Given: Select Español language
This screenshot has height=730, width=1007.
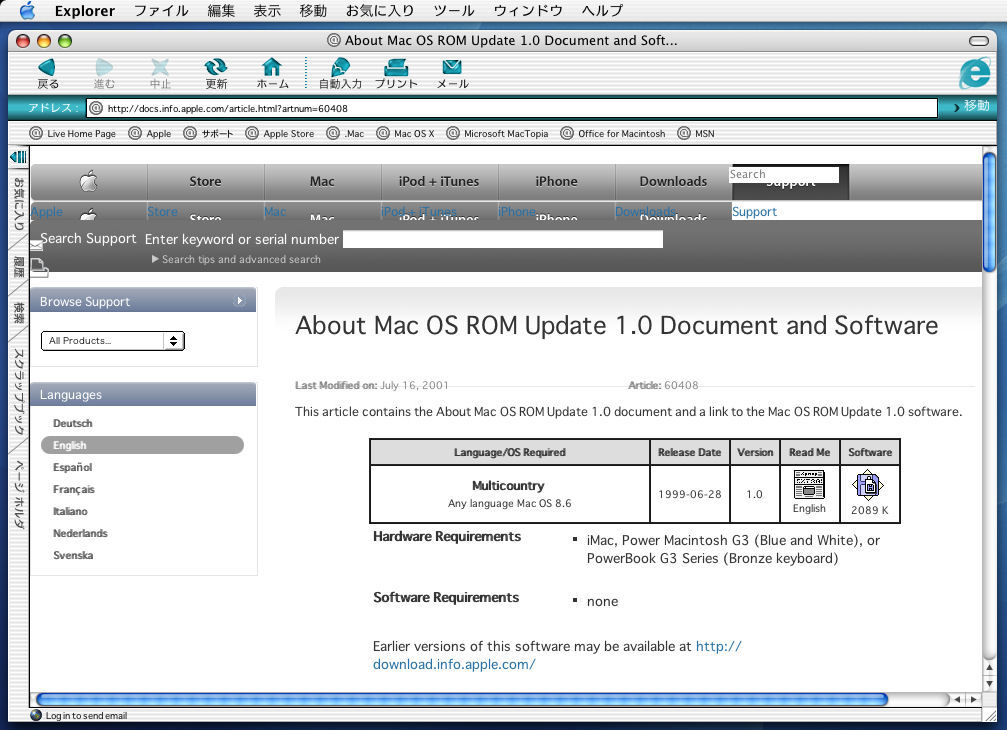Looking at the screenshot, I should tap(73, 467).
